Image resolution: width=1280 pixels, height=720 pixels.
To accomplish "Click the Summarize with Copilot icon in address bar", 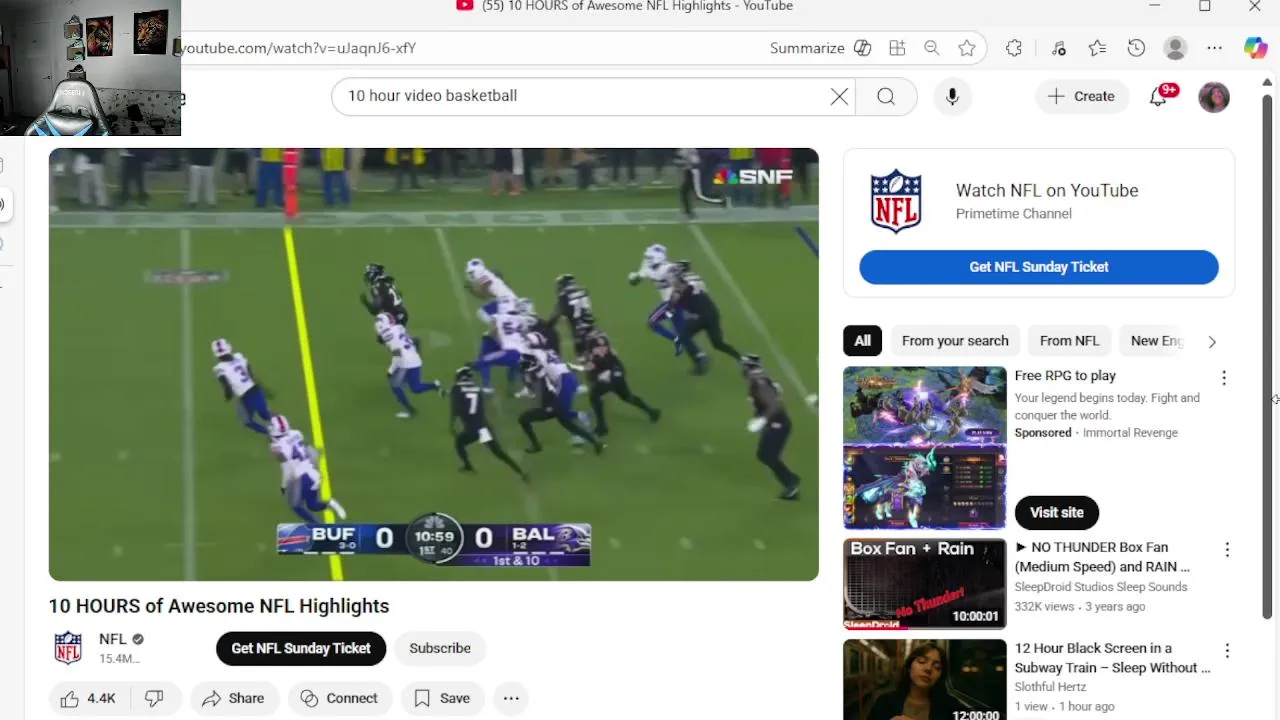I will 863,48.
